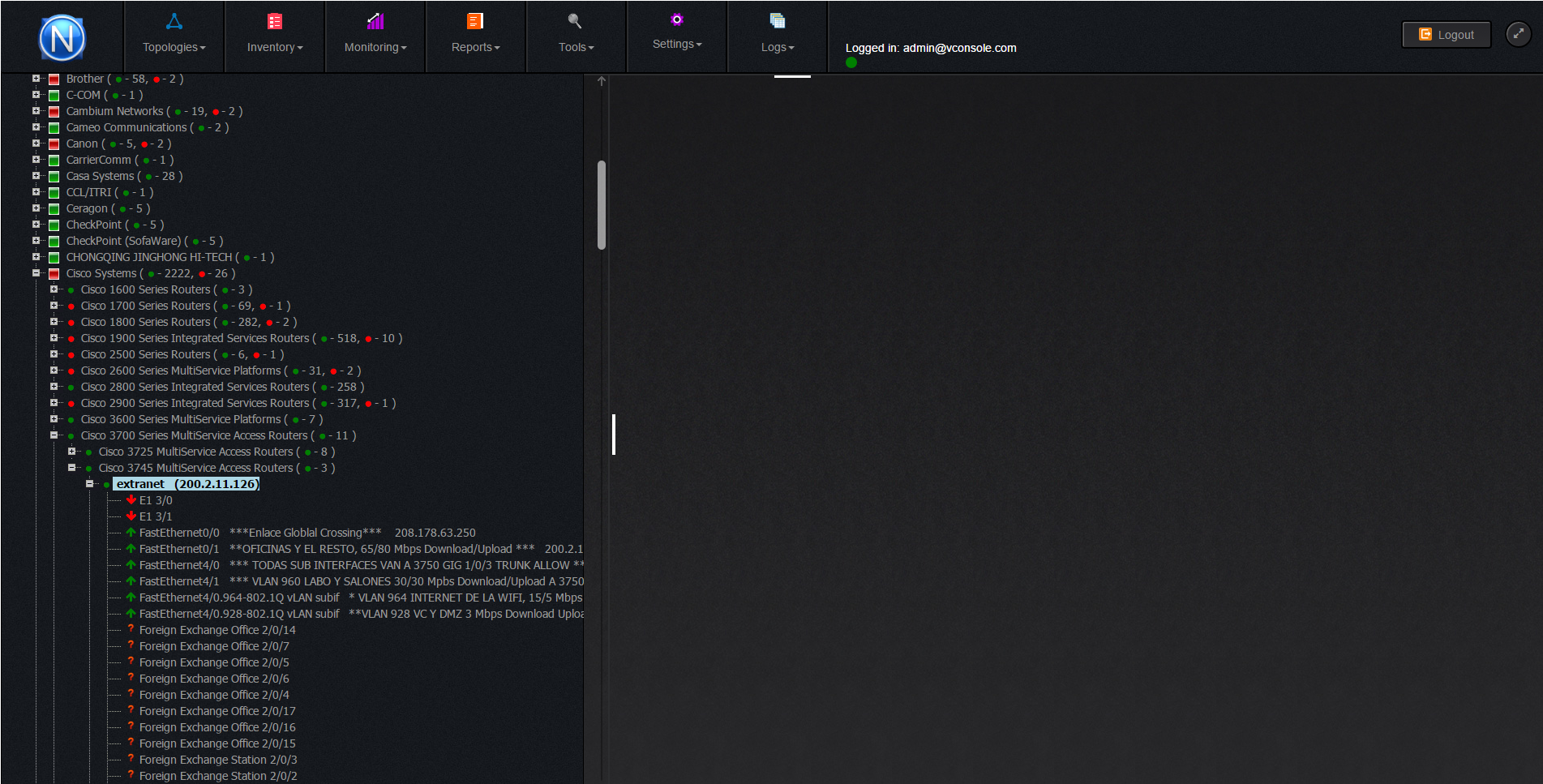Select Foreign Exchange Office 2/0/6

[214, 679]
